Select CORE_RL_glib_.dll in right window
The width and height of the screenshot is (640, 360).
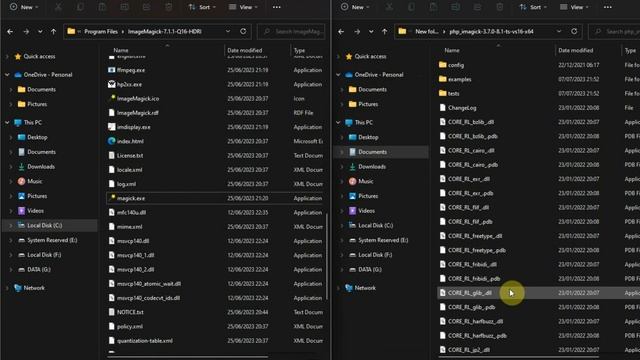(x=538, y=293)
